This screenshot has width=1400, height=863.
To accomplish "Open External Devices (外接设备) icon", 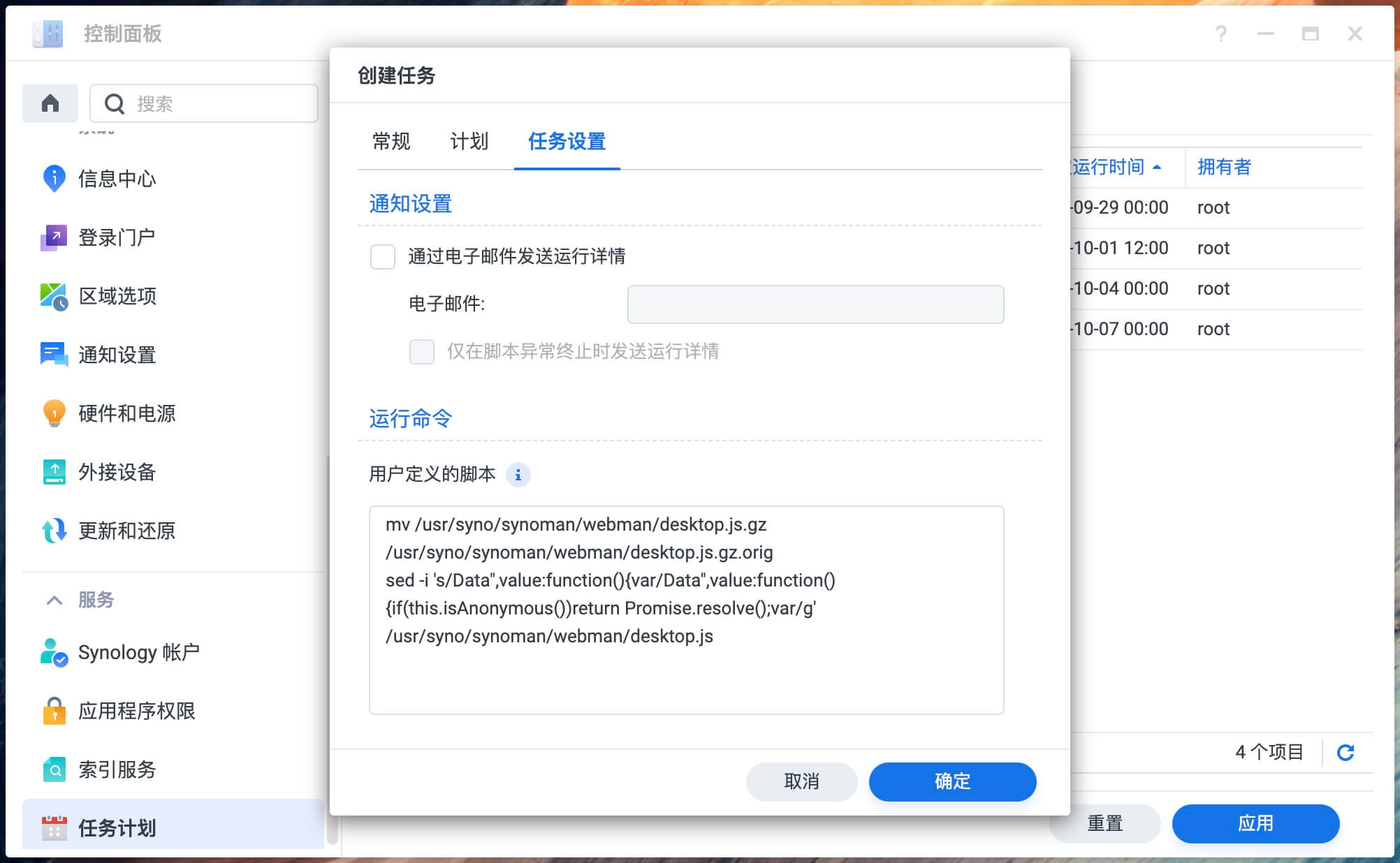I will (x=54, y=472).
